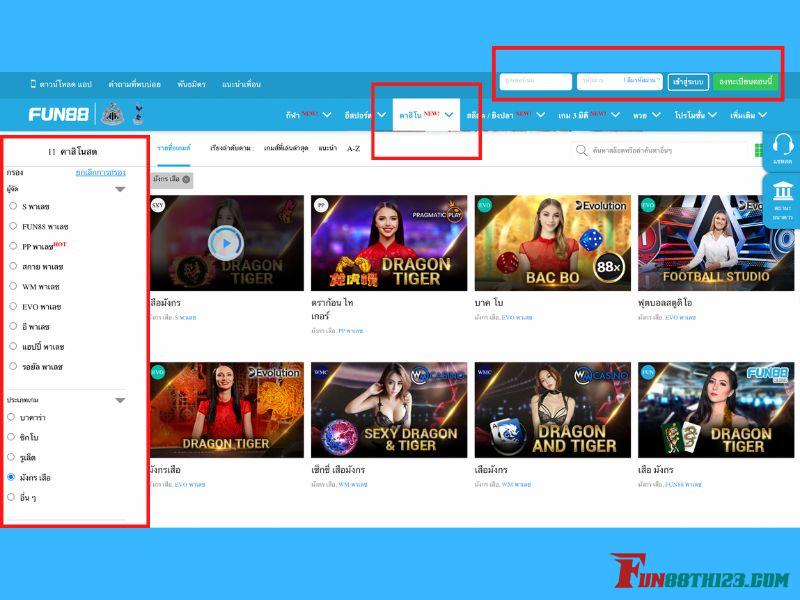Click the Tottenham Hotspur club crest
The width and height of the screenshot is (800, 600).
(x=138, y=114)
